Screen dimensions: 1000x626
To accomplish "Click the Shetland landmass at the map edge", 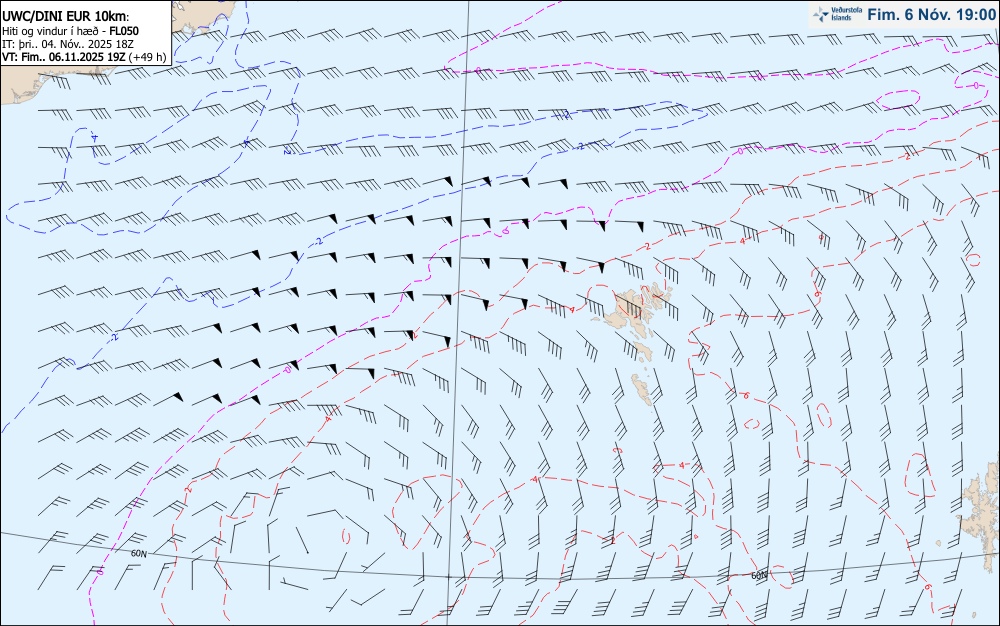I will (x=982, y=510).
